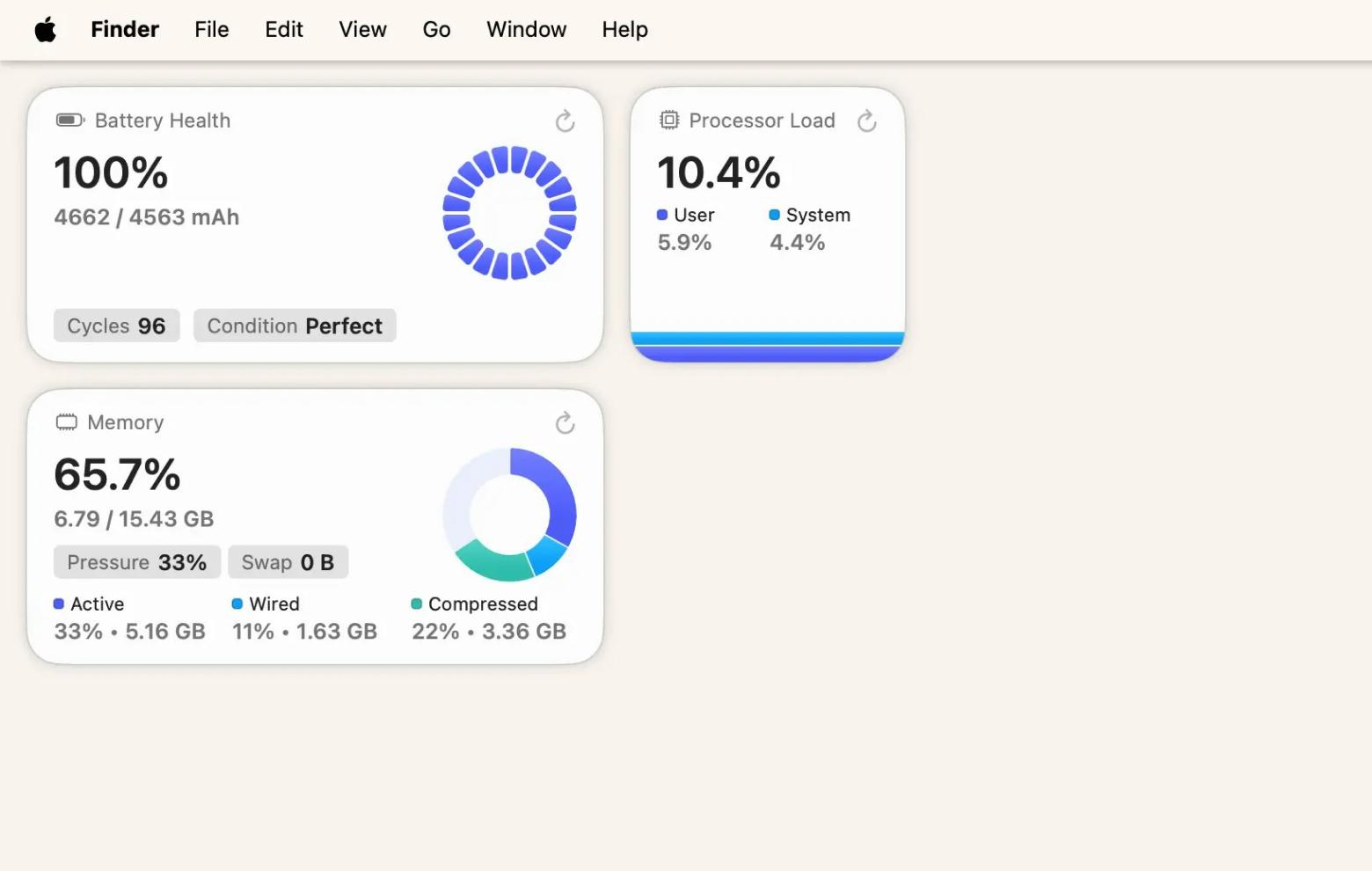Open the Edit menu
The width and height of the screenshot is (1372, 871).
pos(284,30)
